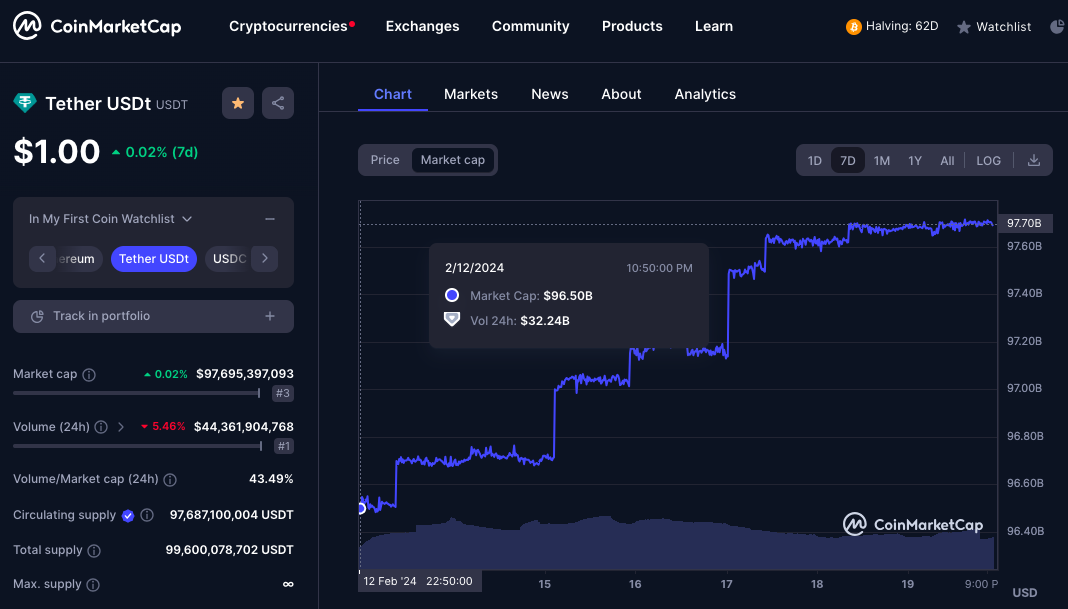The image size is (1068, 609).
Task: Switch to the About tab
Action: pos(621,95)
